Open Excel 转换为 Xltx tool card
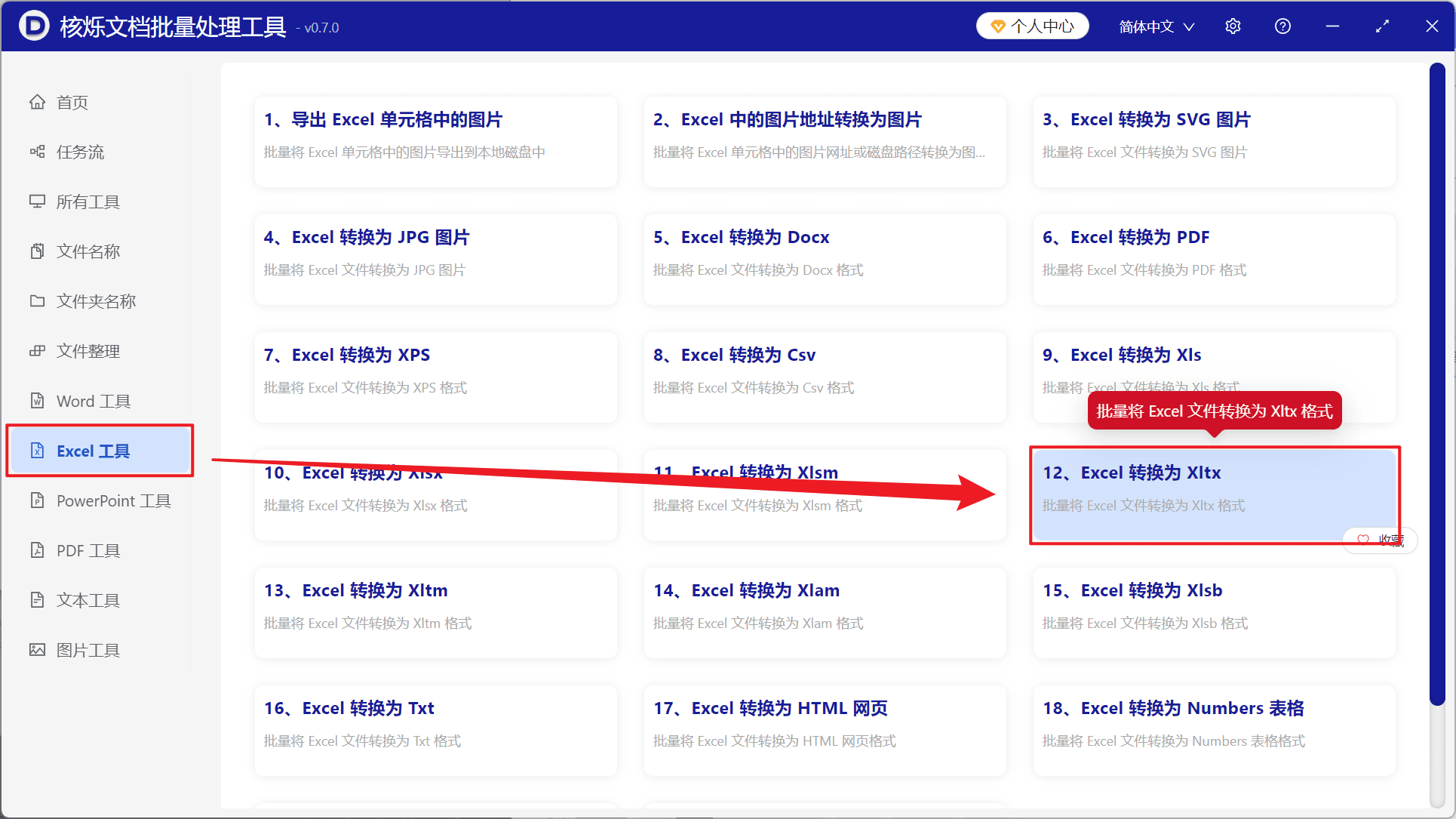 1214,495
